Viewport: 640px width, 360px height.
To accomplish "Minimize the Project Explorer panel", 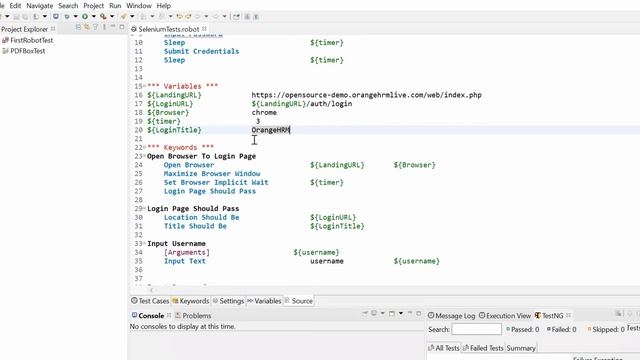I will 113,27.
